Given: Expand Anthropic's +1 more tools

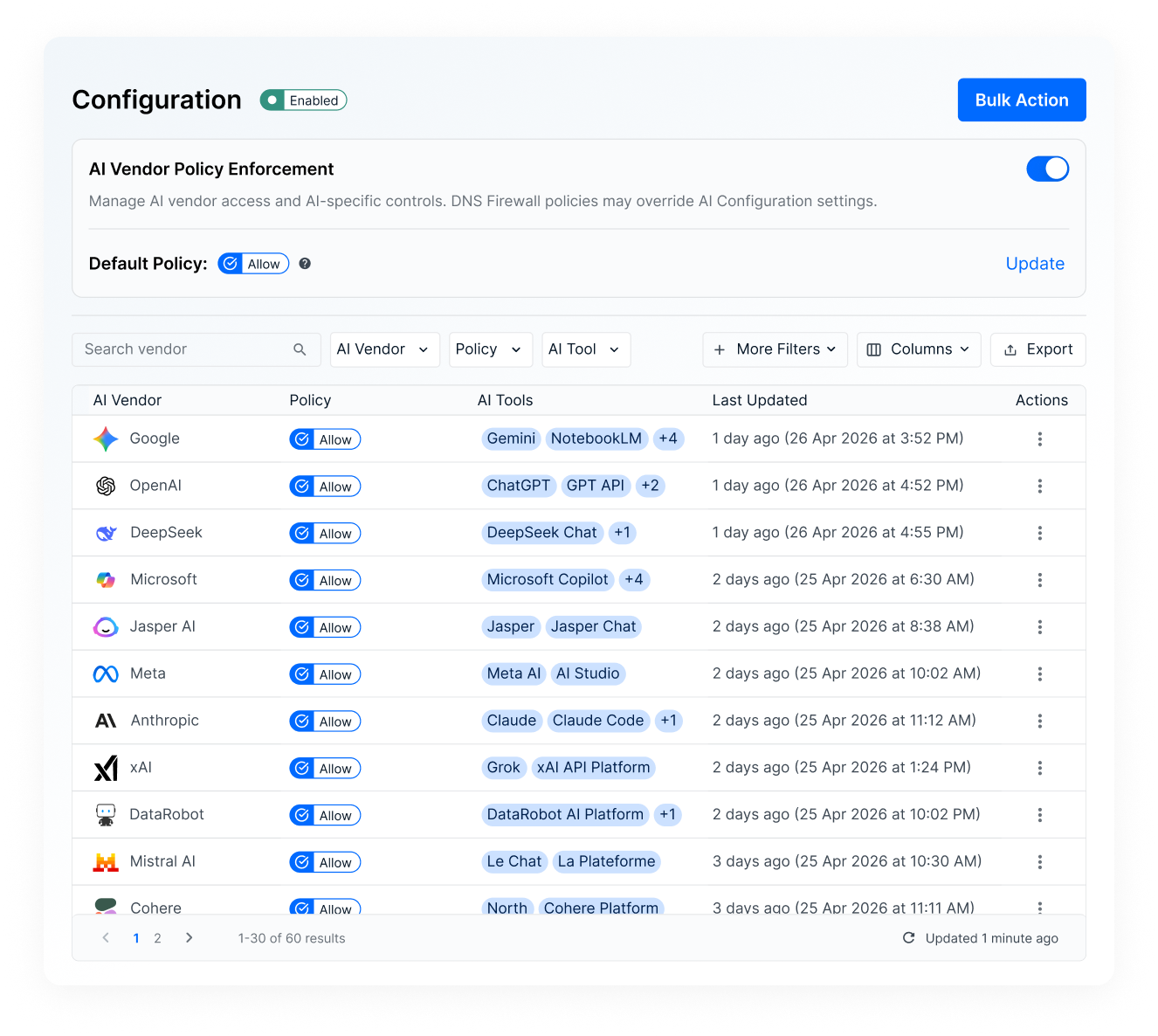Looking at the screenshot, I should (668, 721).
